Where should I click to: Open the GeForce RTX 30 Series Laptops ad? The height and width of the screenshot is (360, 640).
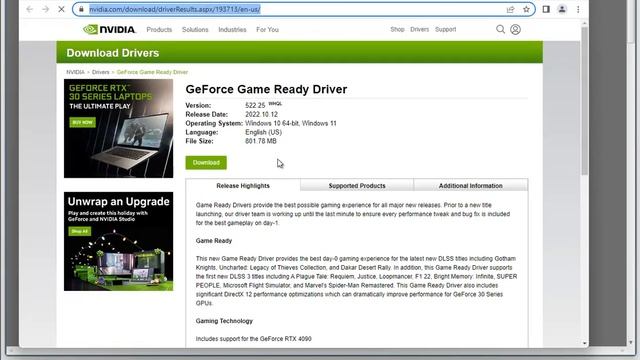coord(118,128)
